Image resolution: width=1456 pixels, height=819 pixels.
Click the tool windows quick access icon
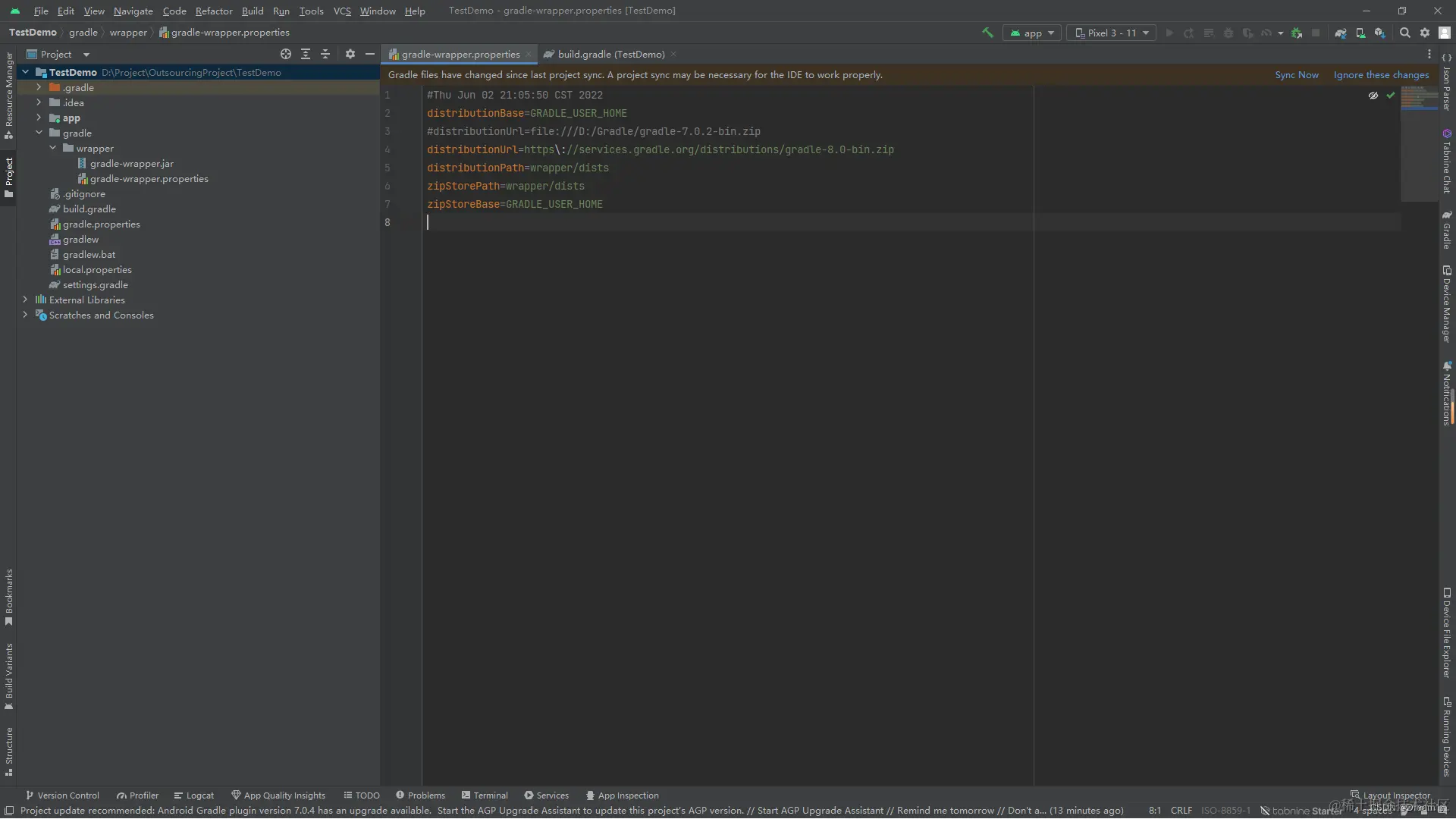tap(9, 811)
